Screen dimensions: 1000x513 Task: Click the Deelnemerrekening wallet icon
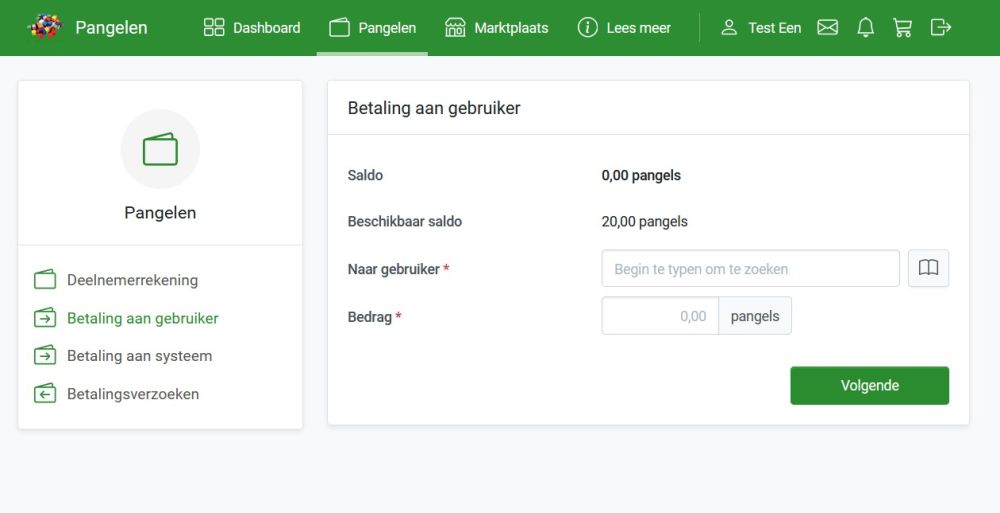[45, 279]
